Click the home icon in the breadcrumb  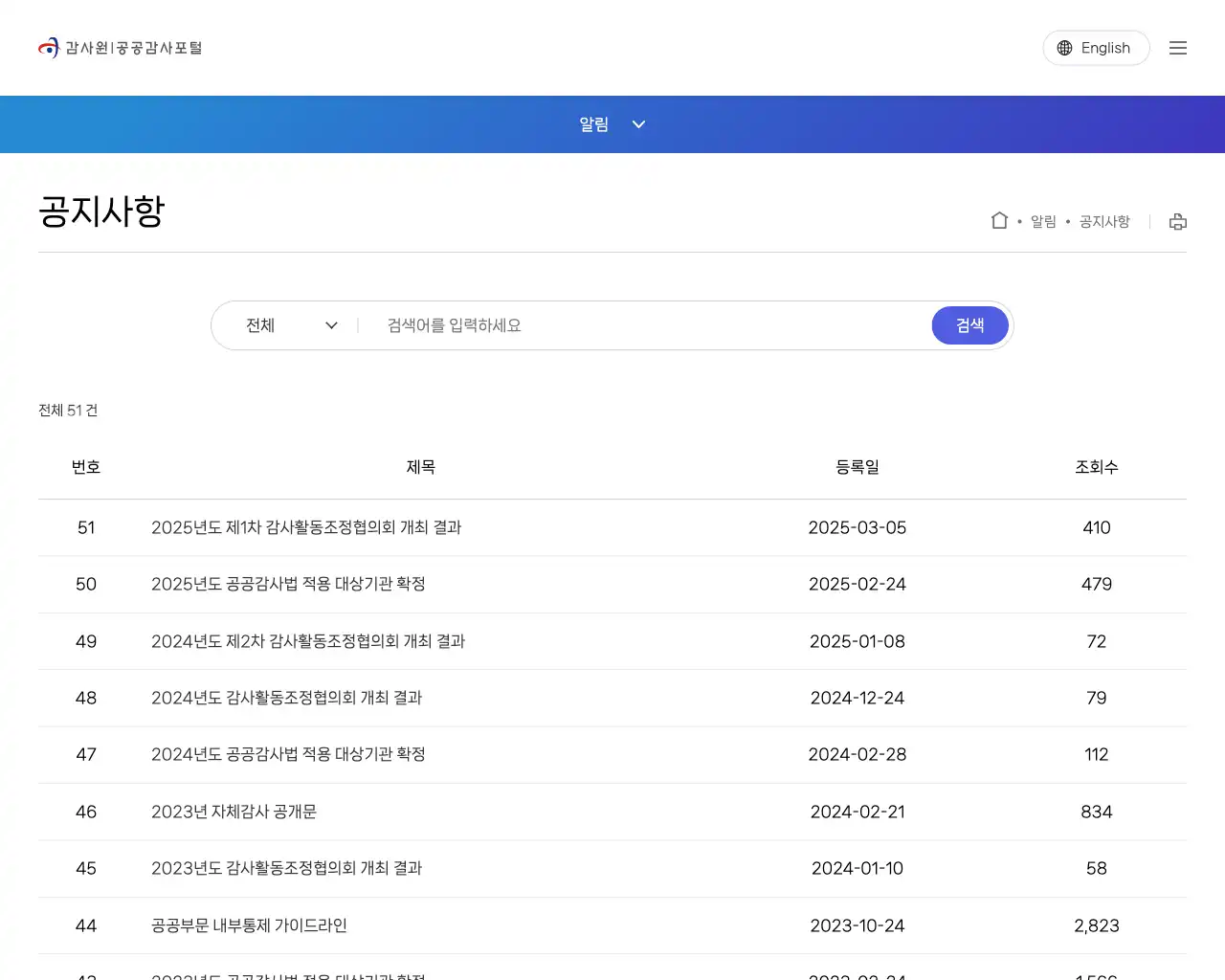click(x=999, y=219)
